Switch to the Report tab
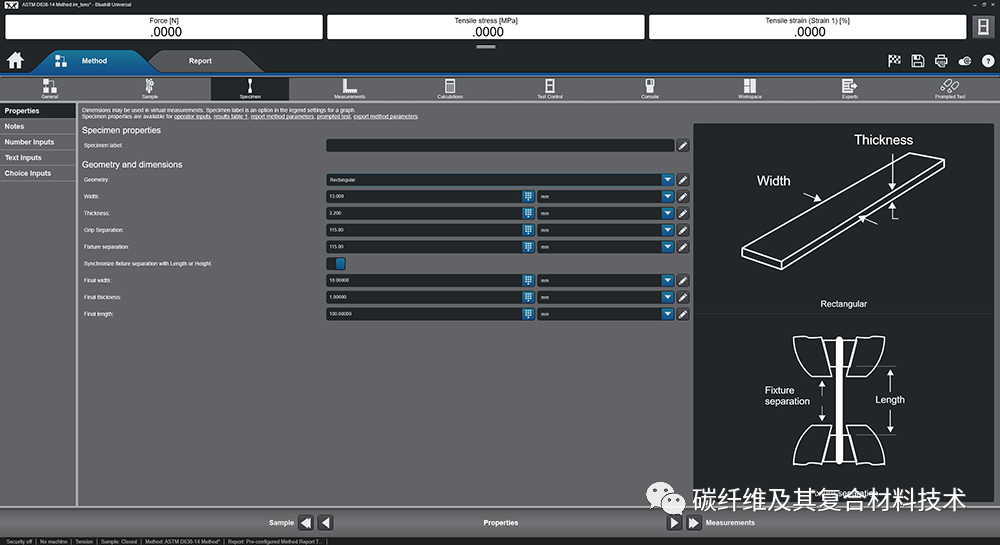The width and height of the screenshot is (1000, 545). pyautogui.click(x=200, y=61)
